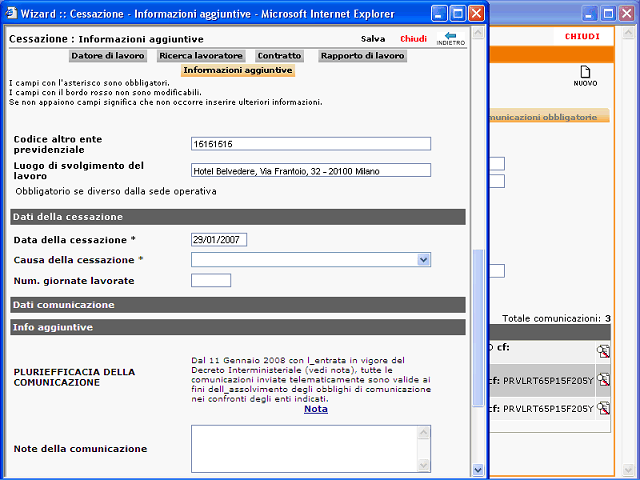Open first communication row's magnifier icon
The height and width of the screenshot is (480, 640).
603,351
